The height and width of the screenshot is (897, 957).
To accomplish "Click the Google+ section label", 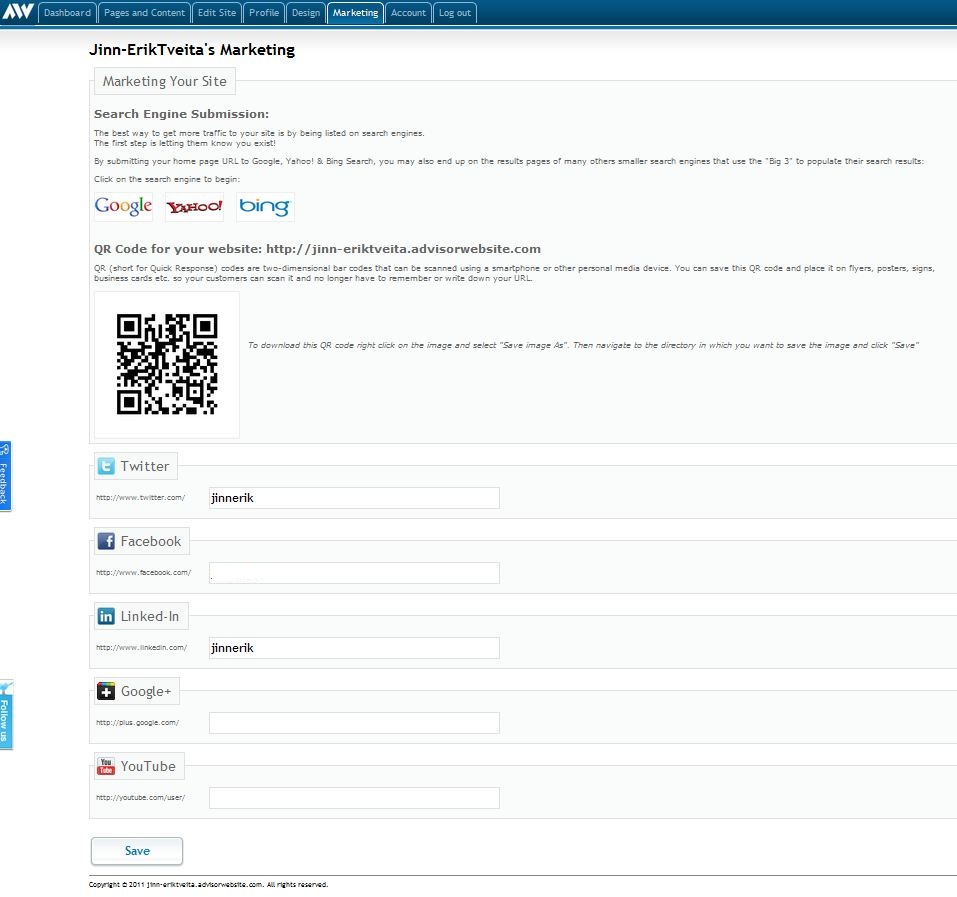I will pyautogui.click(x=146, y=691).
